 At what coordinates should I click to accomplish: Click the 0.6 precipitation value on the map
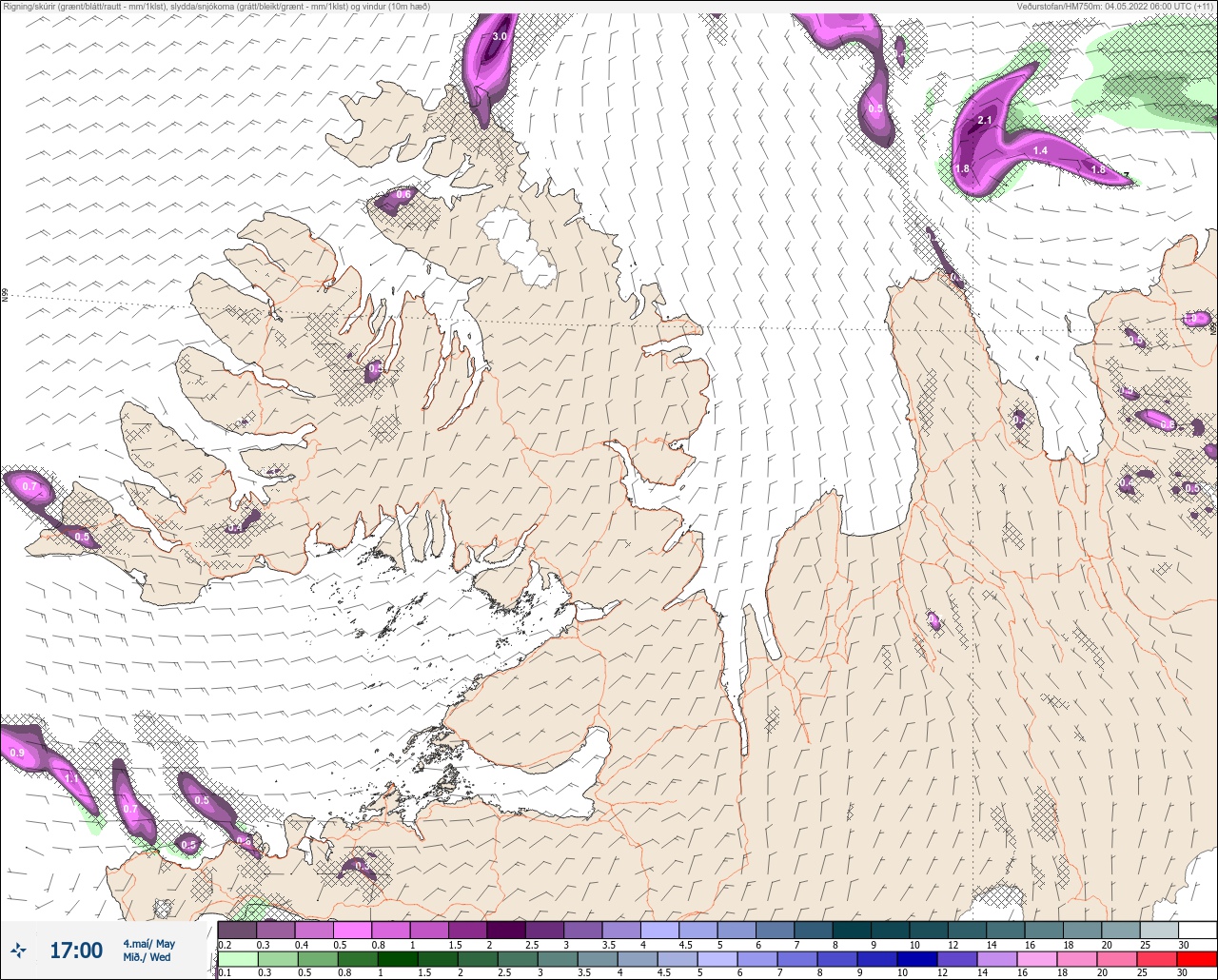click(403, 195)
